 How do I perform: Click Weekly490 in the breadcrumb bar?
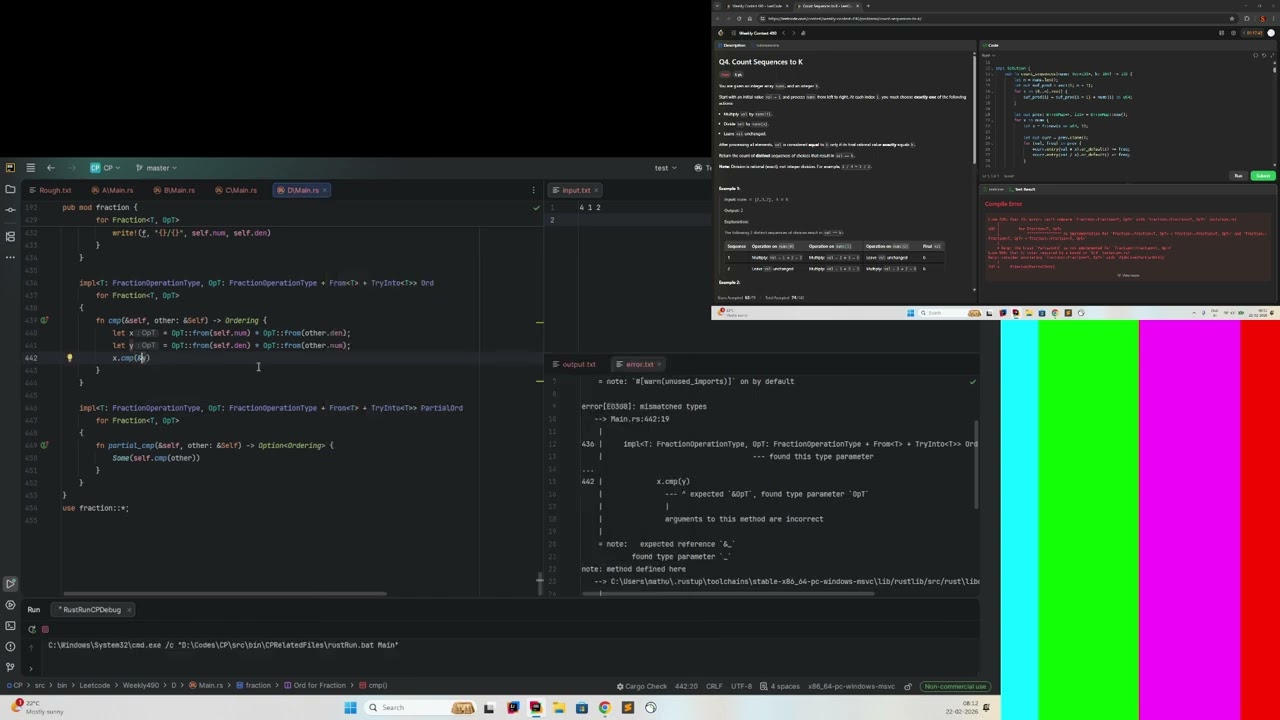point(141,686)
